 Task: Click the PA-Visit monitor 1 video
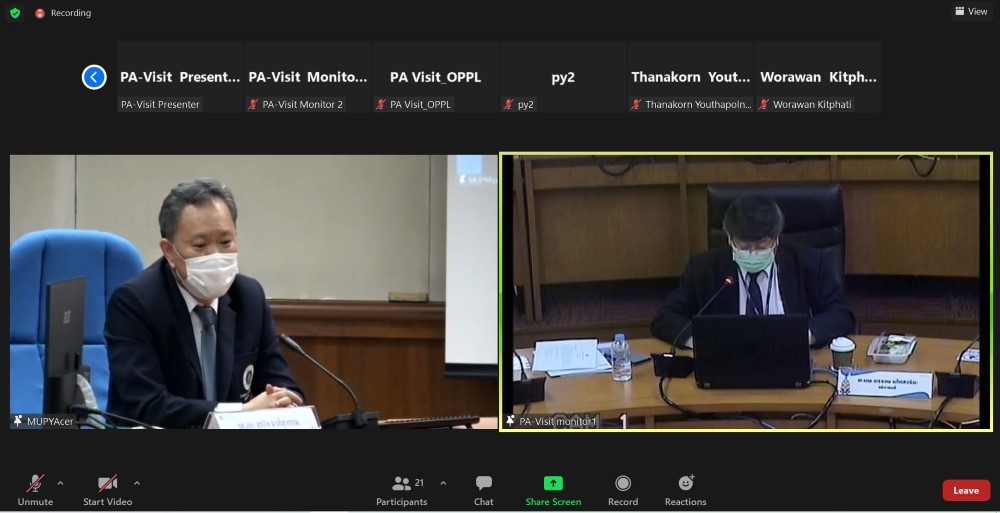(745, 292)
